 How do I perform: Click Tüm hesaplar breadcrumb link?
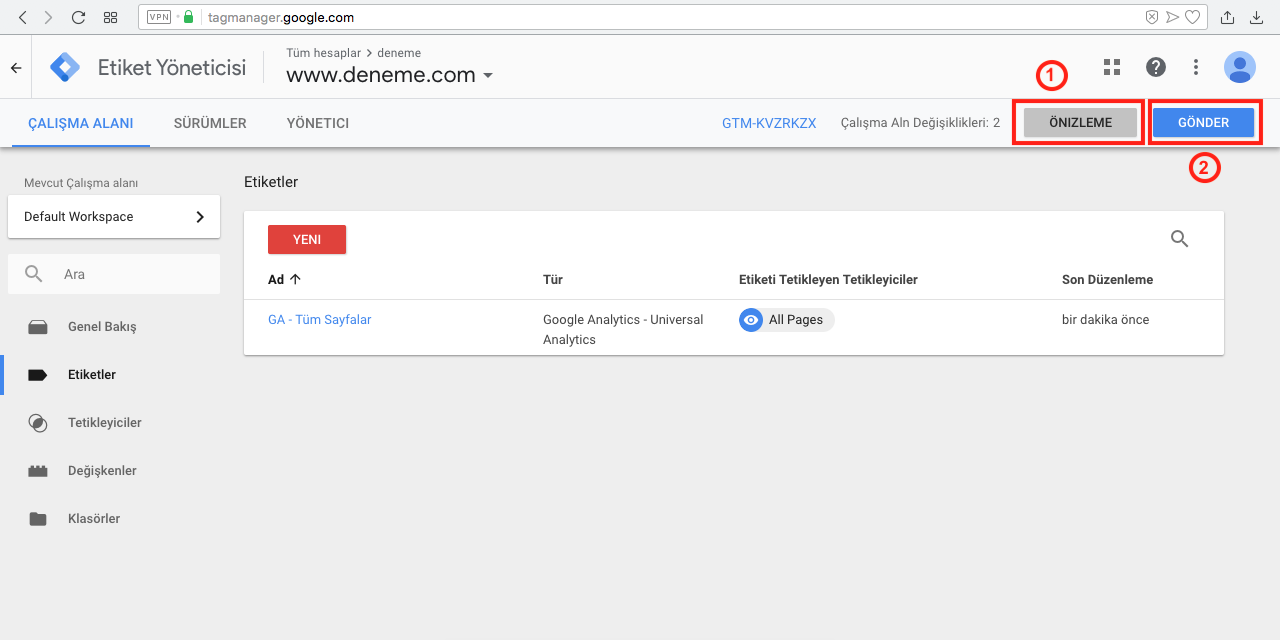coord(323,53)
